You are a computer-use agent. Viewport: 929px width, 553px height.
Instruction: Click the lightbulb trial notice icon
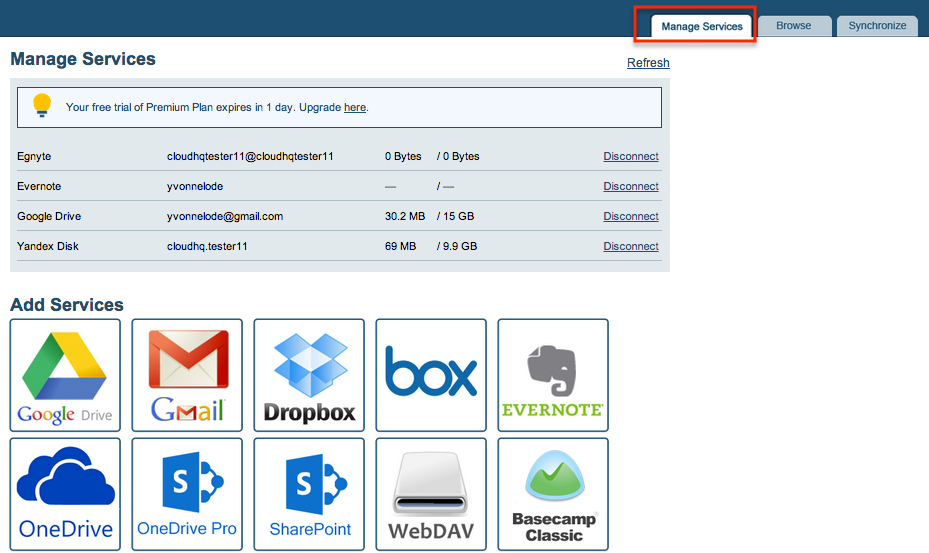pos(42,106)
